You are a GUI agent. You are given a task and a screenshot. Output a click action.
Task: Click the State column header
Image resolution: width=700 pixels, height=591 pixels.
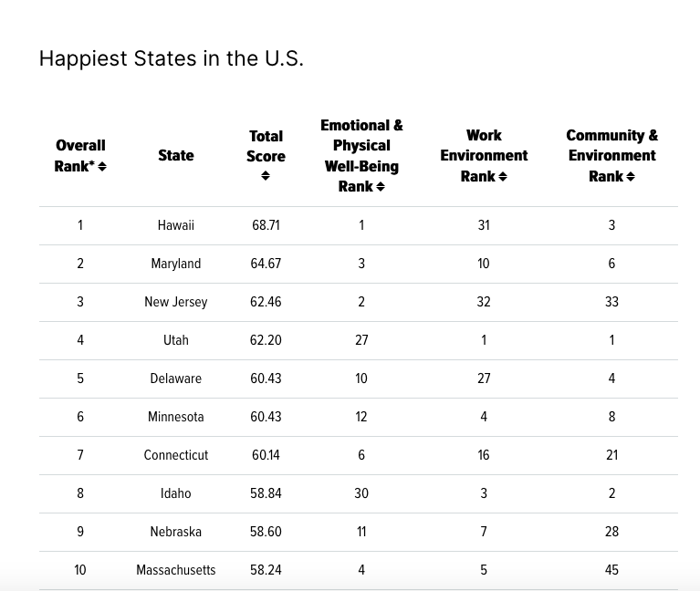coord(176,155)
